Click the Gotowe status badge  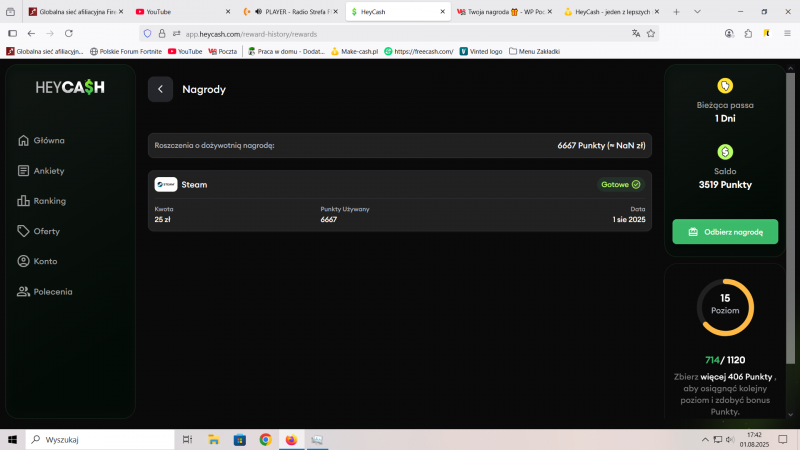click(x=620, y=184)
